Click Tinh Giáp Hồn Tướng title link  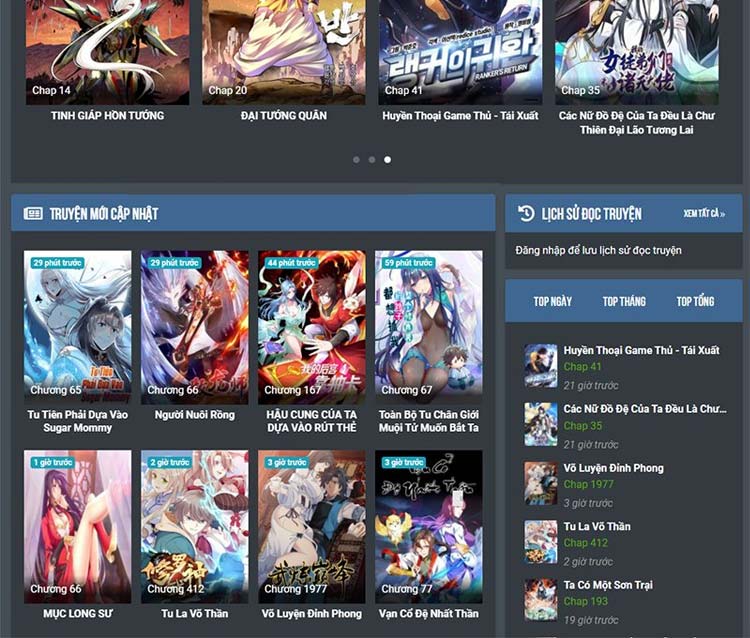107,116
